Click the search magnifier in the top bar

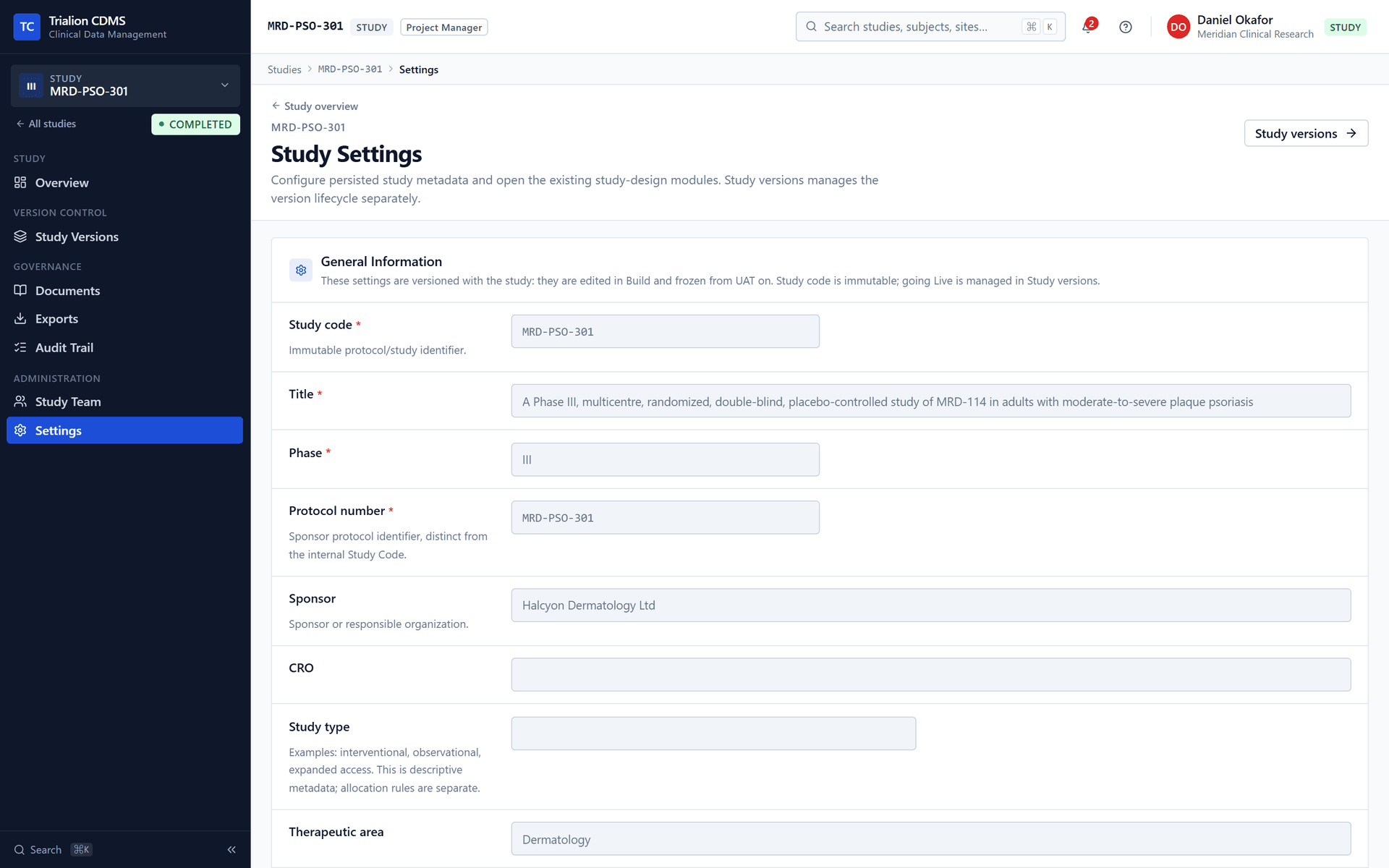[811, 27]
